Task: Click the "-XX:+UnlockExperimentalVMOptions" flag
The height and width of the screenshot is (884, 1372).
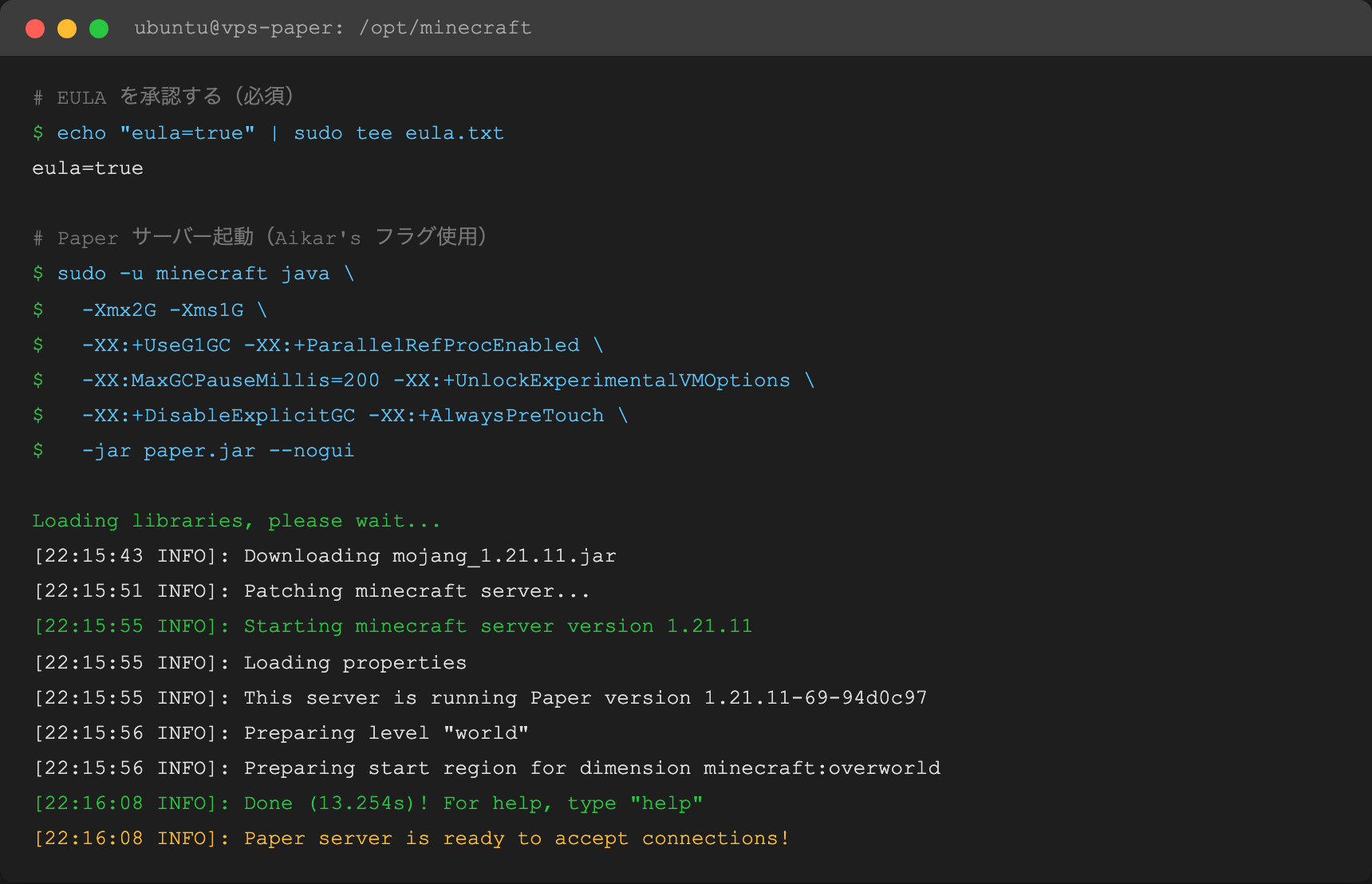Action: point(592,381)
